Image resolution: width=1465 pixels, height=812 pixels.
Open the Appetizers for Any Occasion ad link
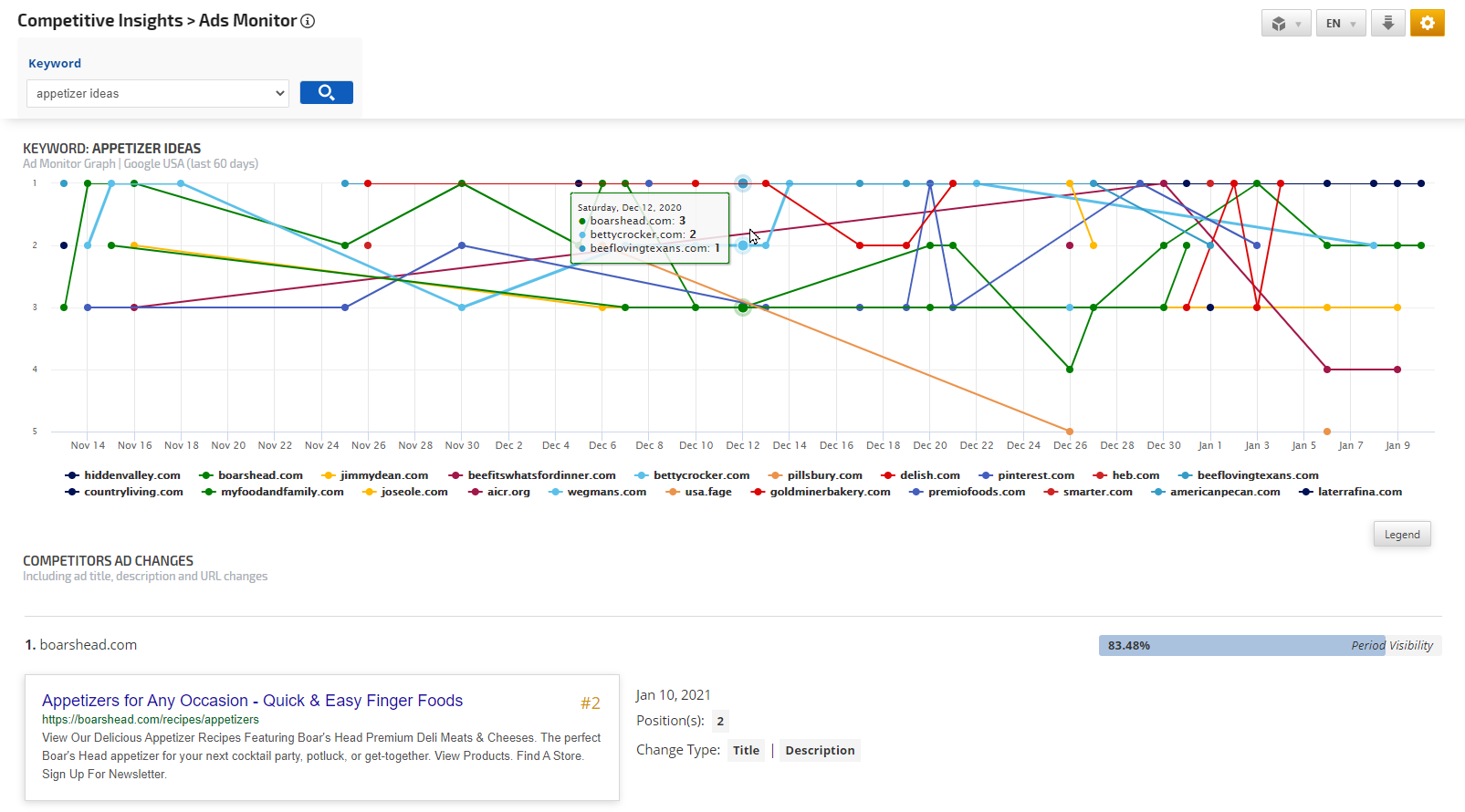252,701
